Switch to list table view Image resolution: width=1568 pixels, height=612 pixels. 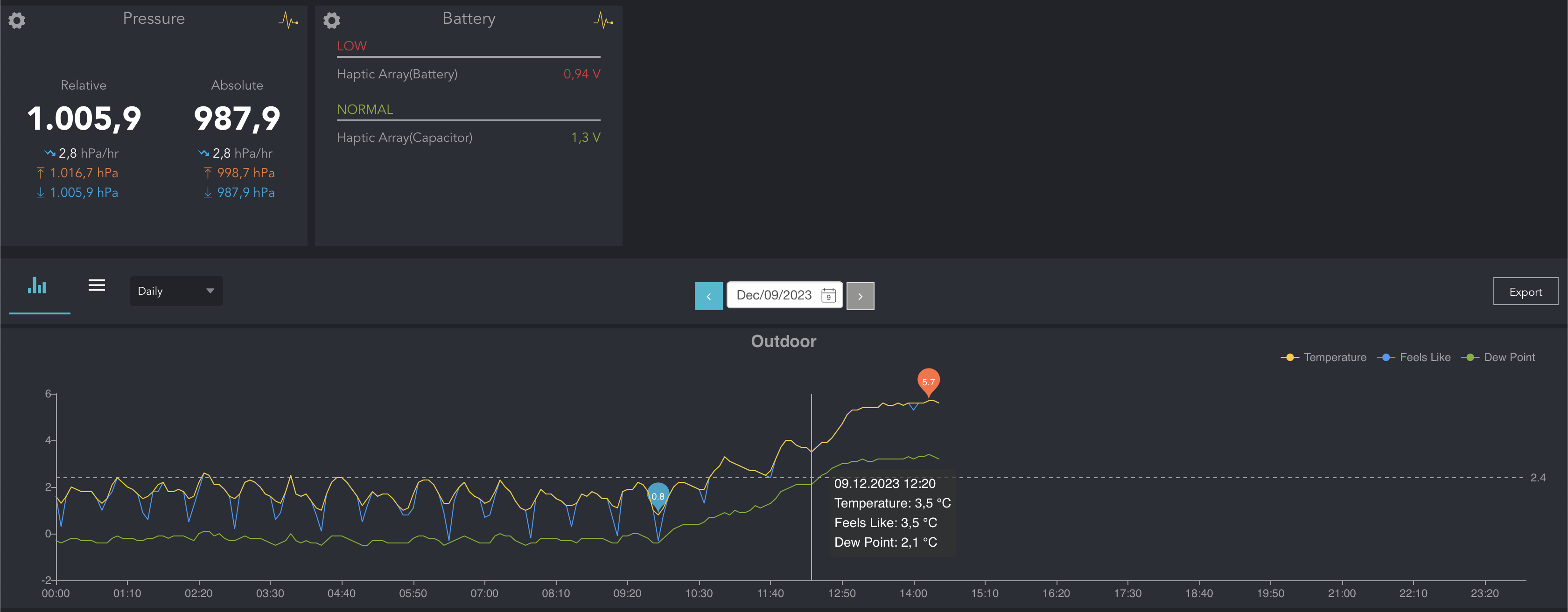pyautogui.click(x=97, y=285)
